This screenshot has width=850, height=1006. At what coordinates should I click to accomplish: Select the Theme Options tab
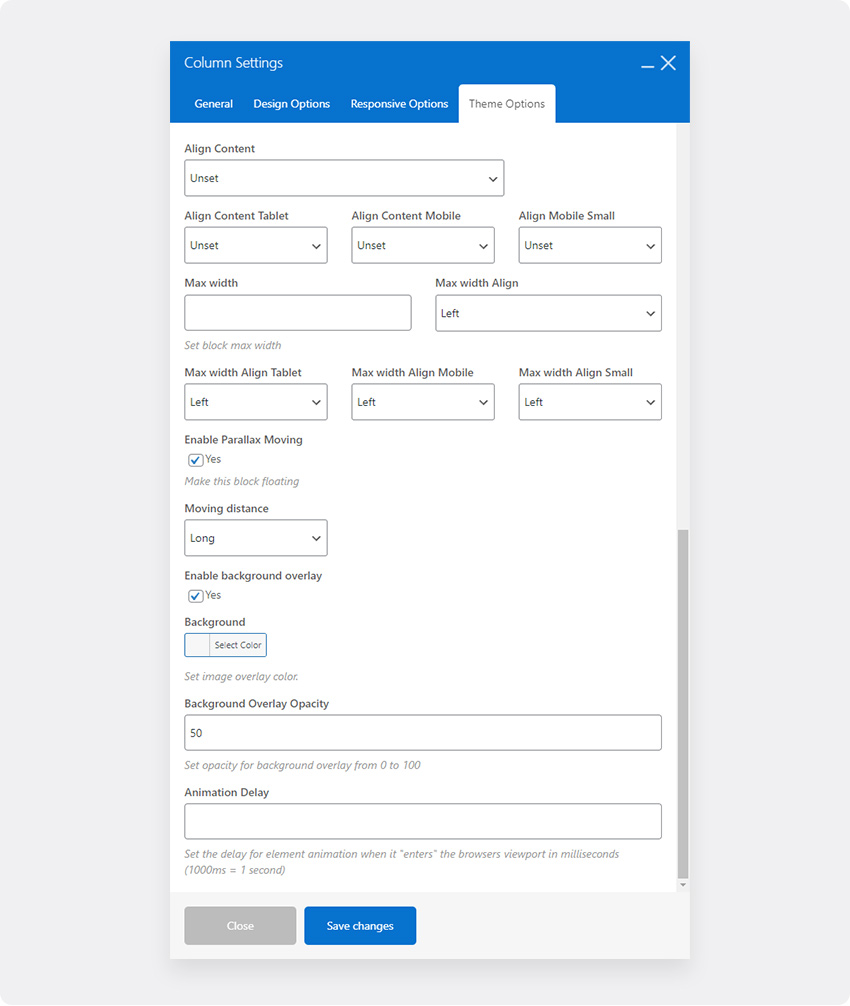tap(507, 103)
